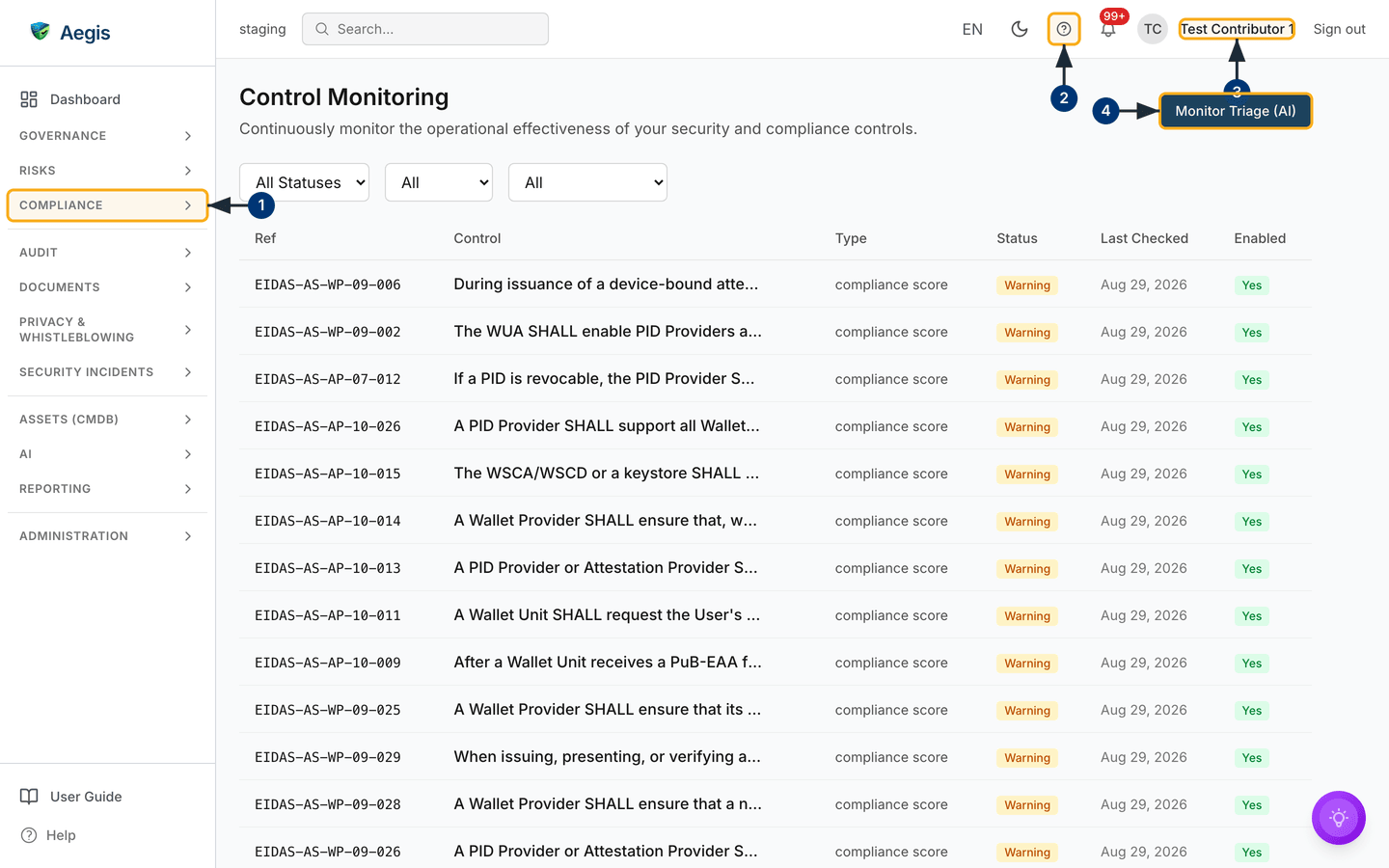The image size is (1389, 868).
Task: Select ref EIDAS-AS-AP-10-014
Action: click(x=328, y=521)
